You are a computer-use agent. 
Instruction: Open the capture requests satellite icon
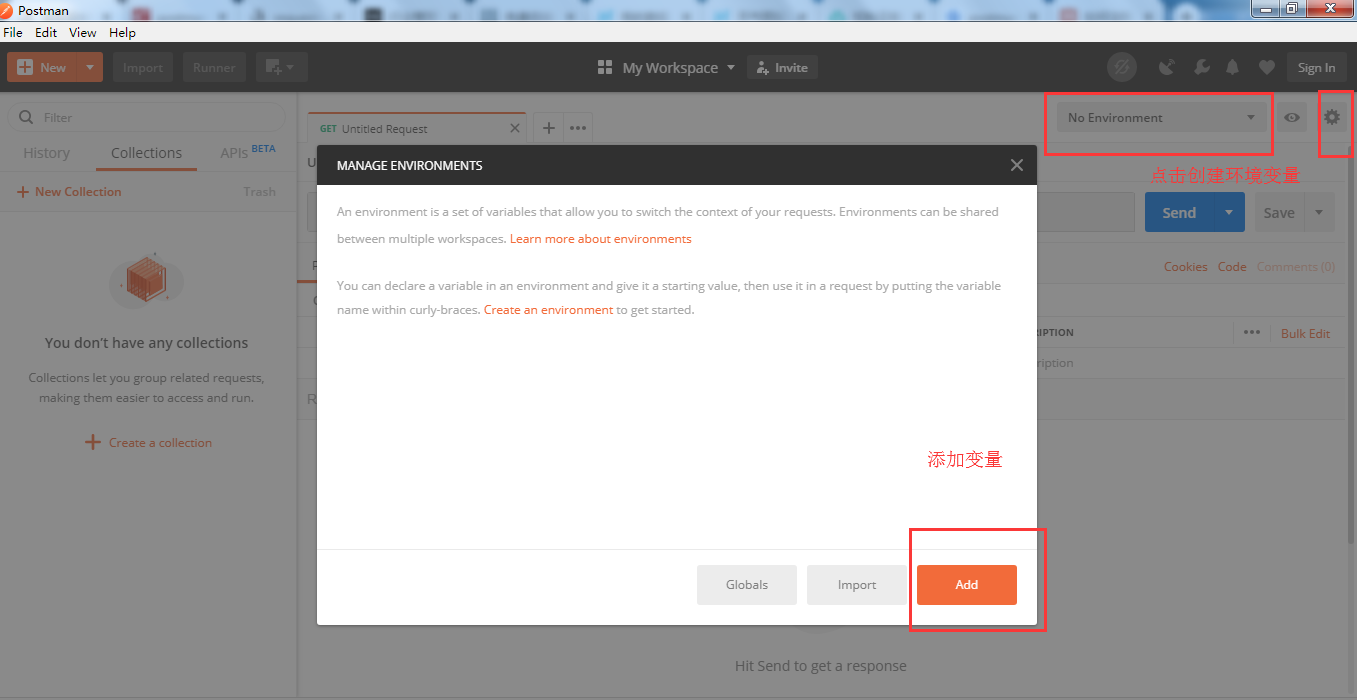click(x=1166, y=67)
